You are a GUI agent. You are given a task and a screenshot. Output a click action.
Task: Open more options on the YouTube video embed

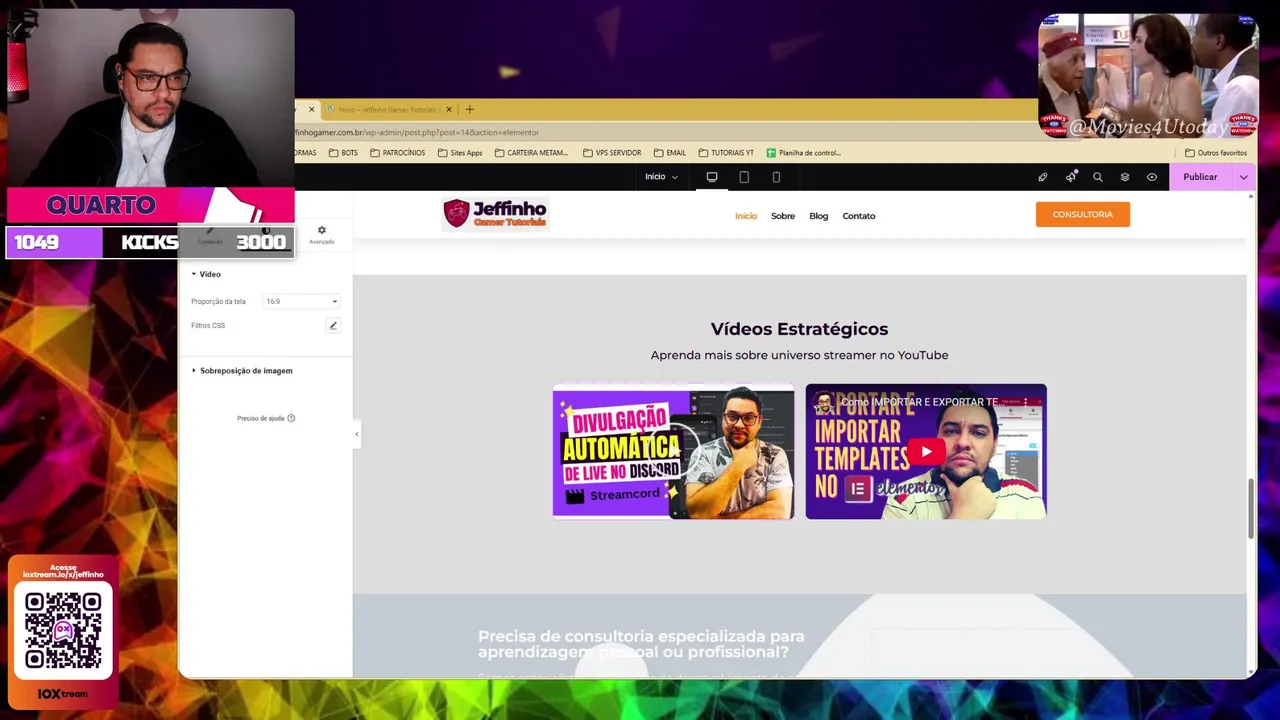point(1025,402)
